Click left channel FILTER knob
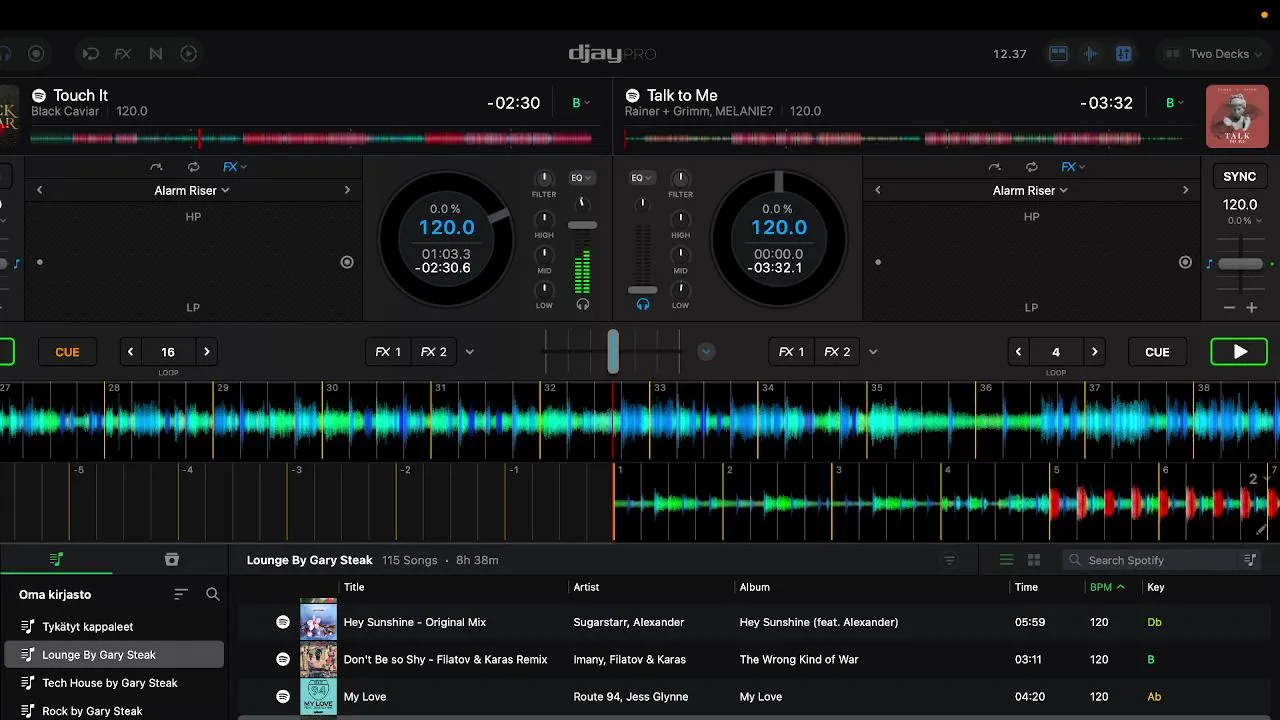Image resolution: width=1280 pixels, height=720 pixels. click(x=544, y=178)
